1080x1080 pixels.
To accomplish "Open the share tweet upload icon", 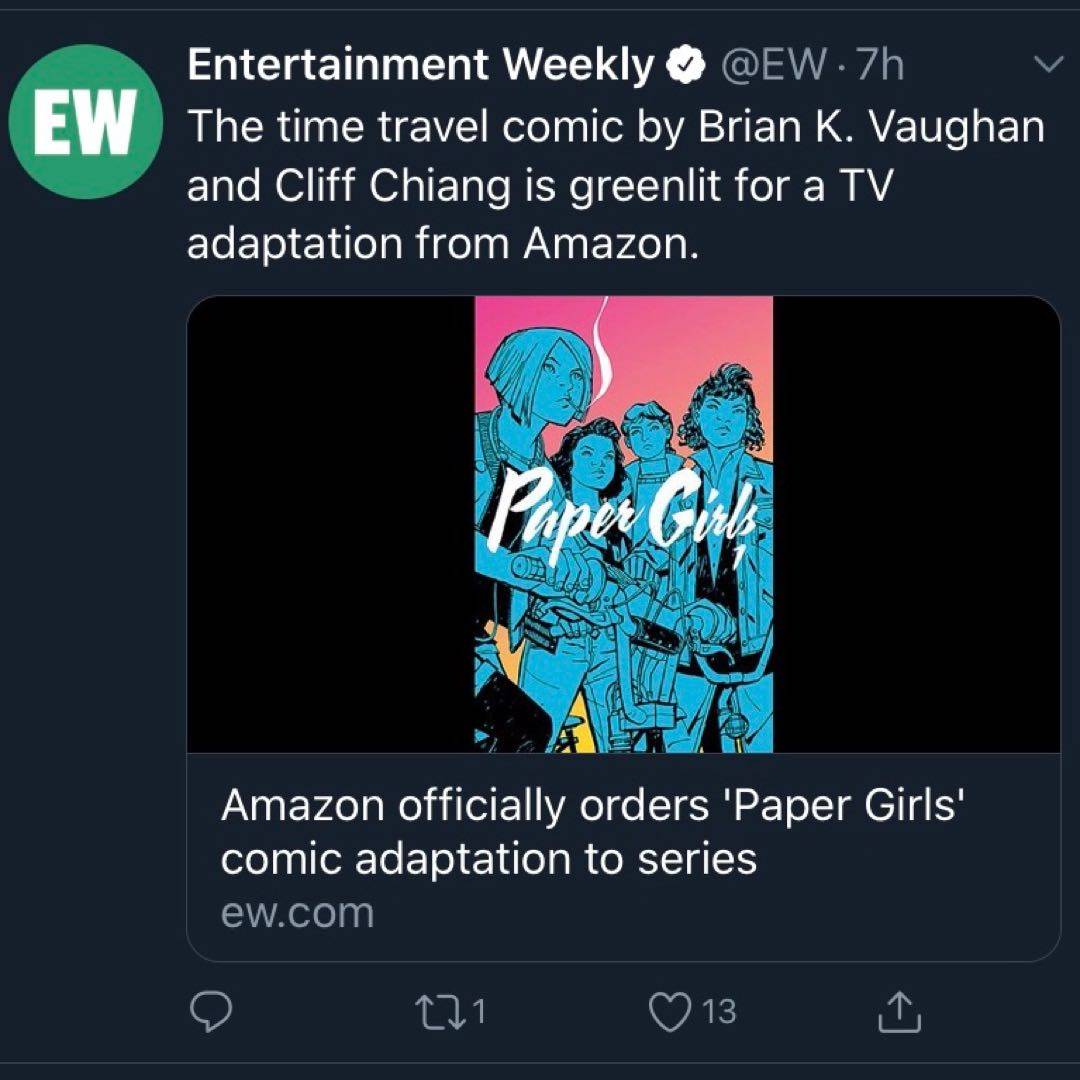I will point(900,1010).
